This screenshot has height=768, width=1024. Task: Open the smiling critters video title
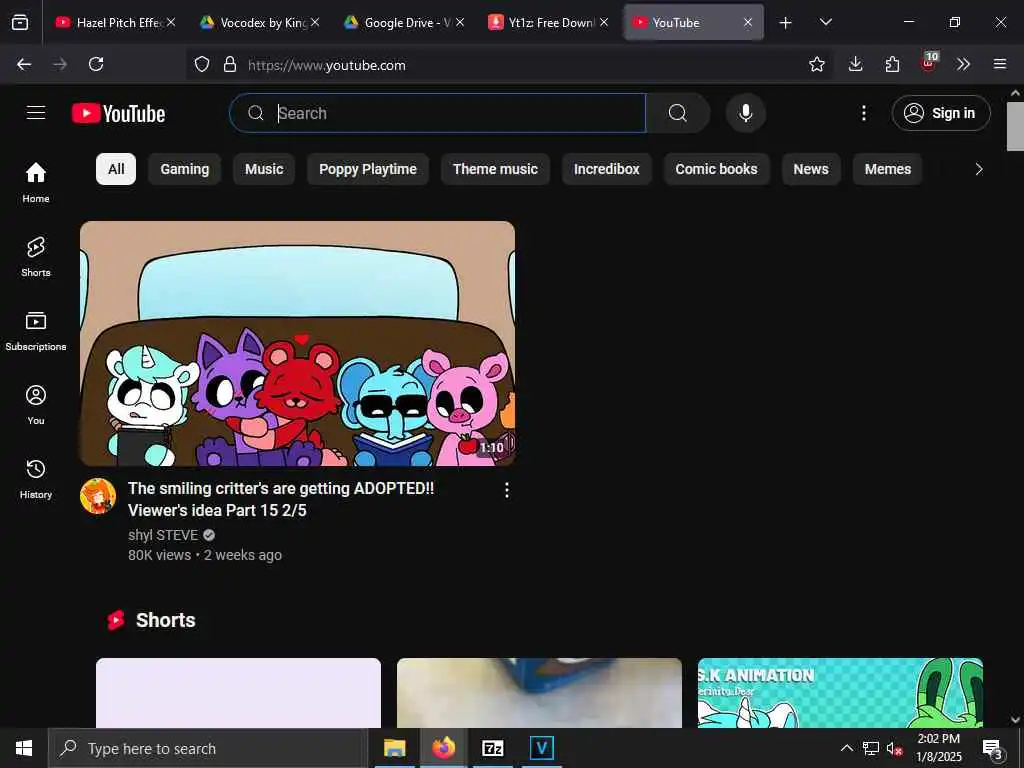tap(281, 500)
